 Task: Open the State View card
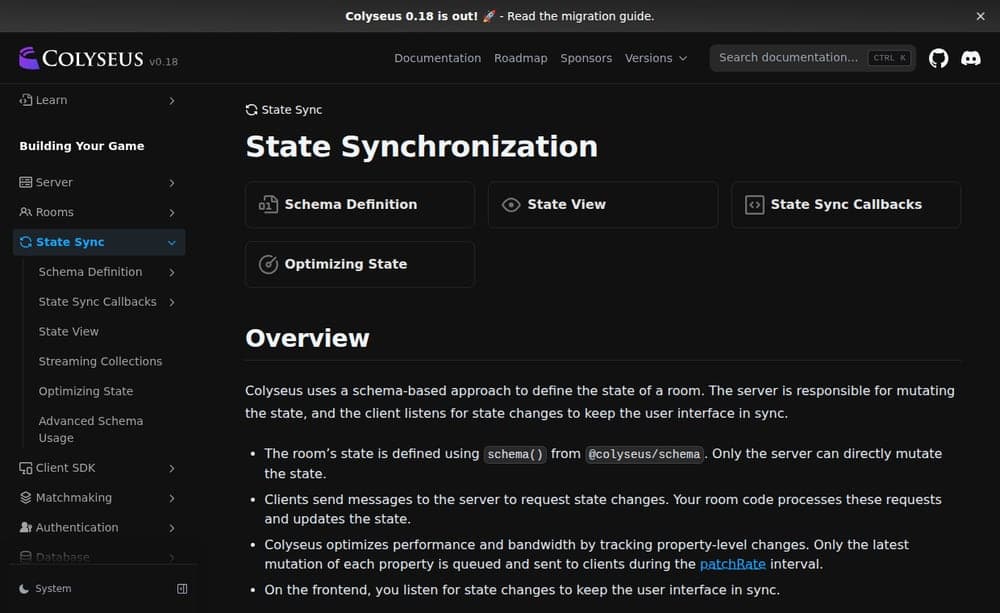603,205
